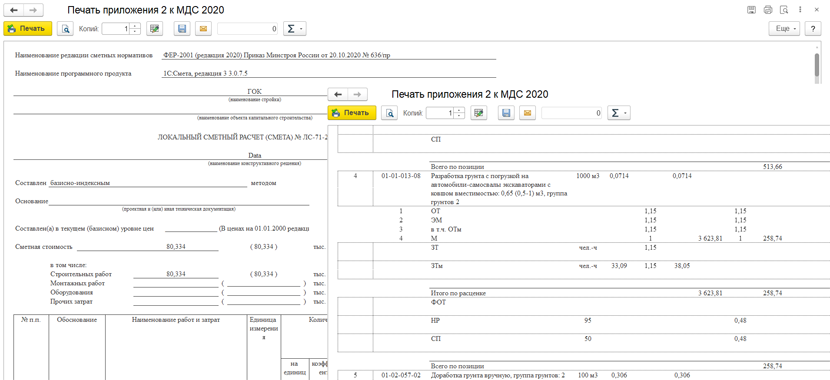830x380 pixels.
Task: Toggle table editing icon in the back window toolbar
Action: 154,29
